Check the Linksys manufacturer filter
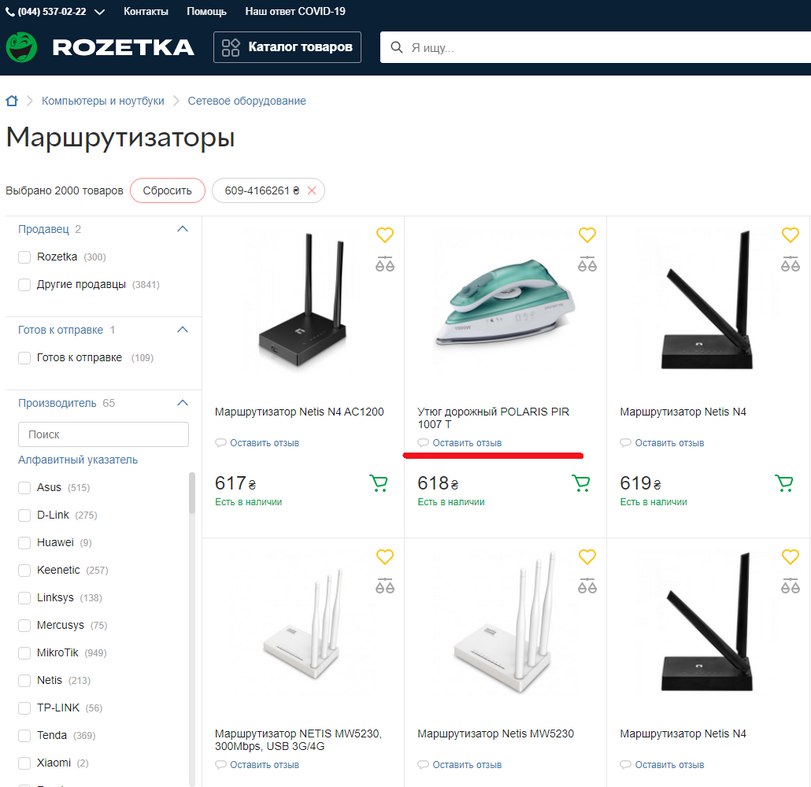The image size is (811, 787). (24, 598)
